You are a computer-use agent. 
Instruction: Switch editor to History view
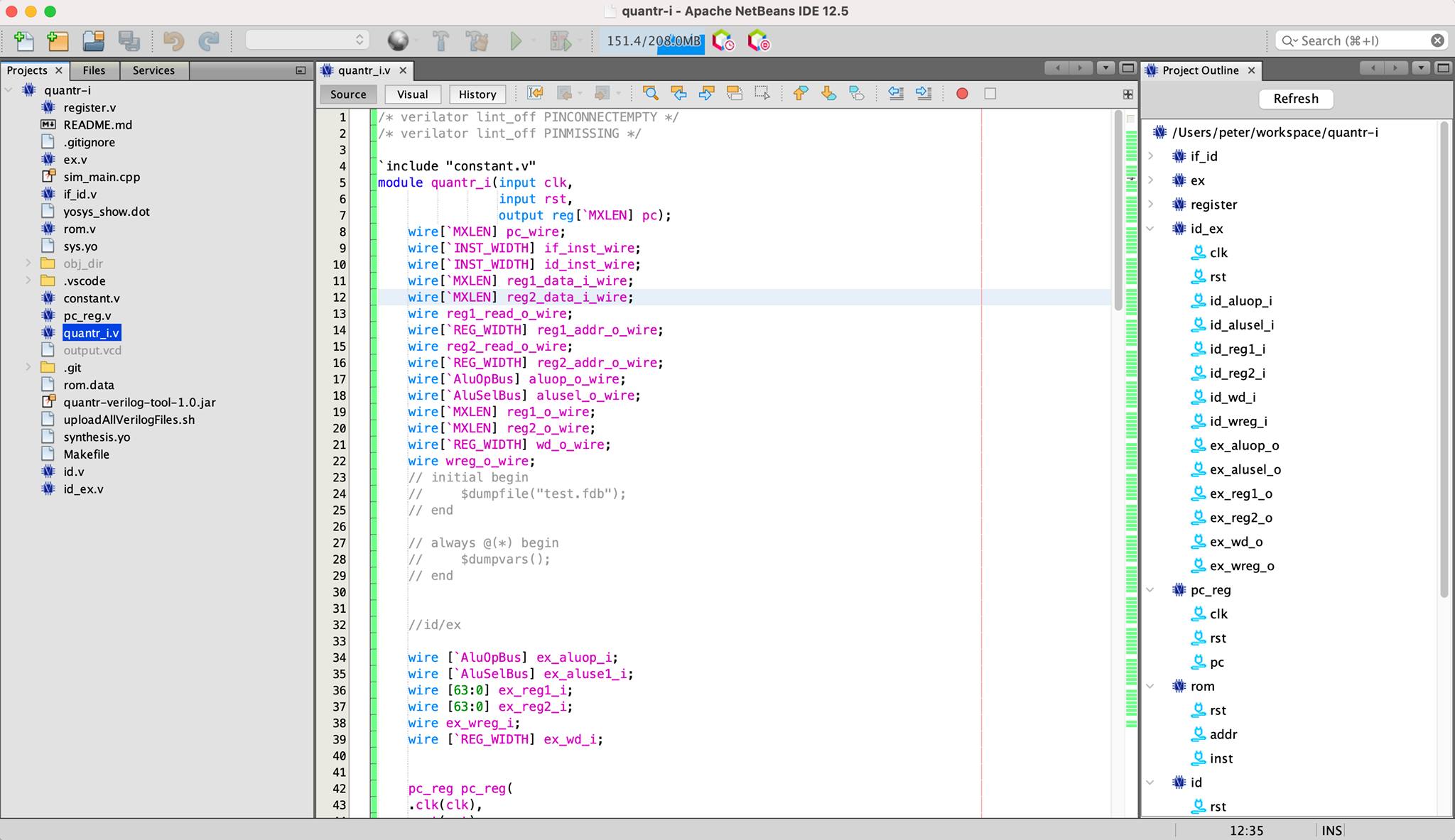pyautogui.click(x=477, y=94)
